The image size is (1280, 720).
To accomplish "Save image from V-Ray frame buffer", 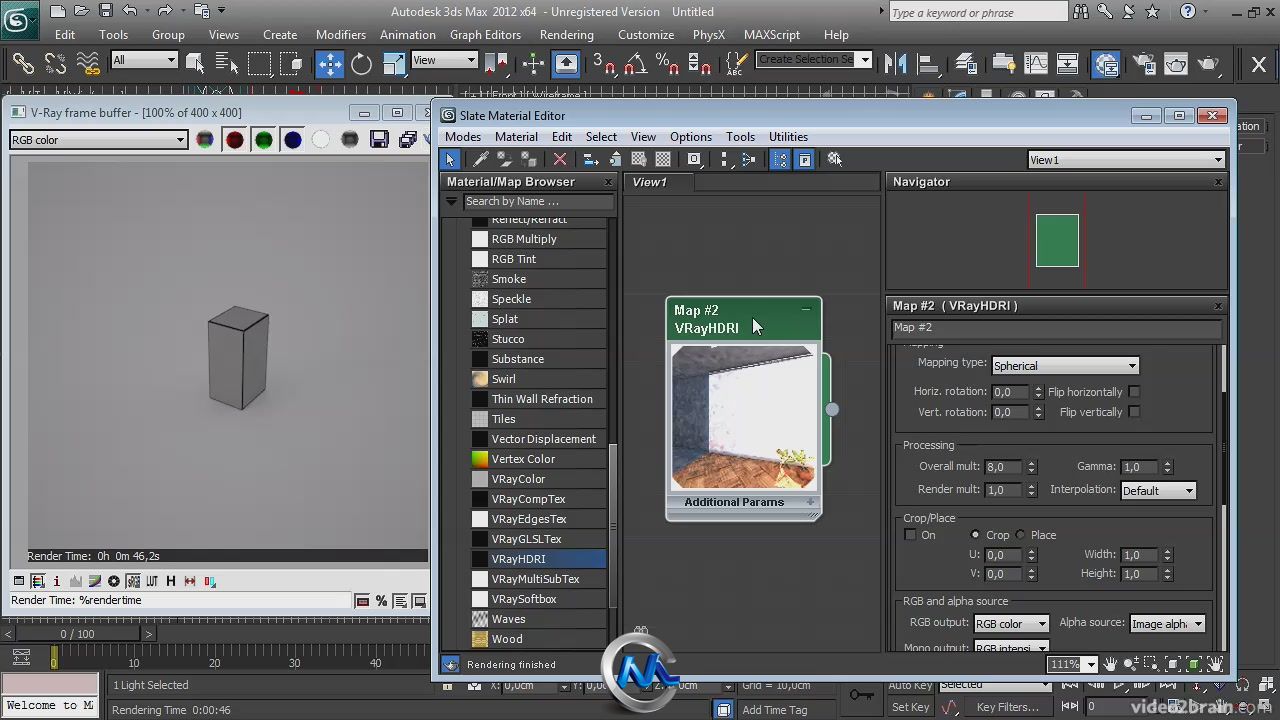I will pos(379,140).
